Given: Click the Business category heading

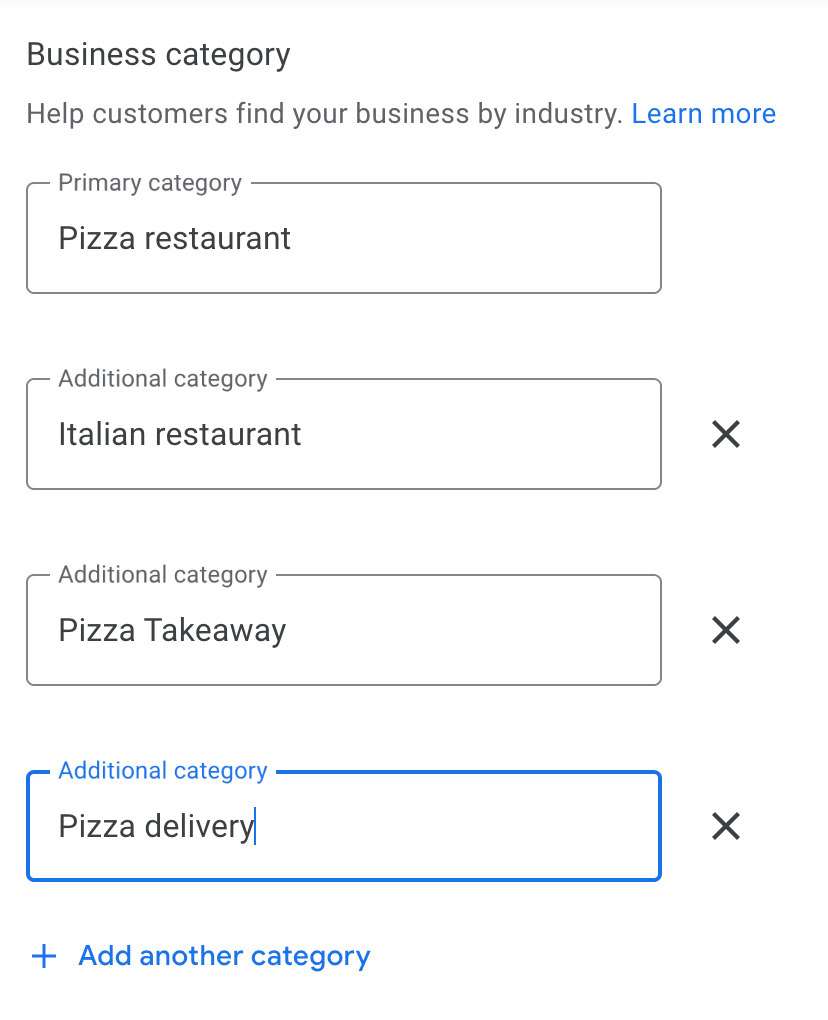Looking at the screenshot, I should 158,54.
